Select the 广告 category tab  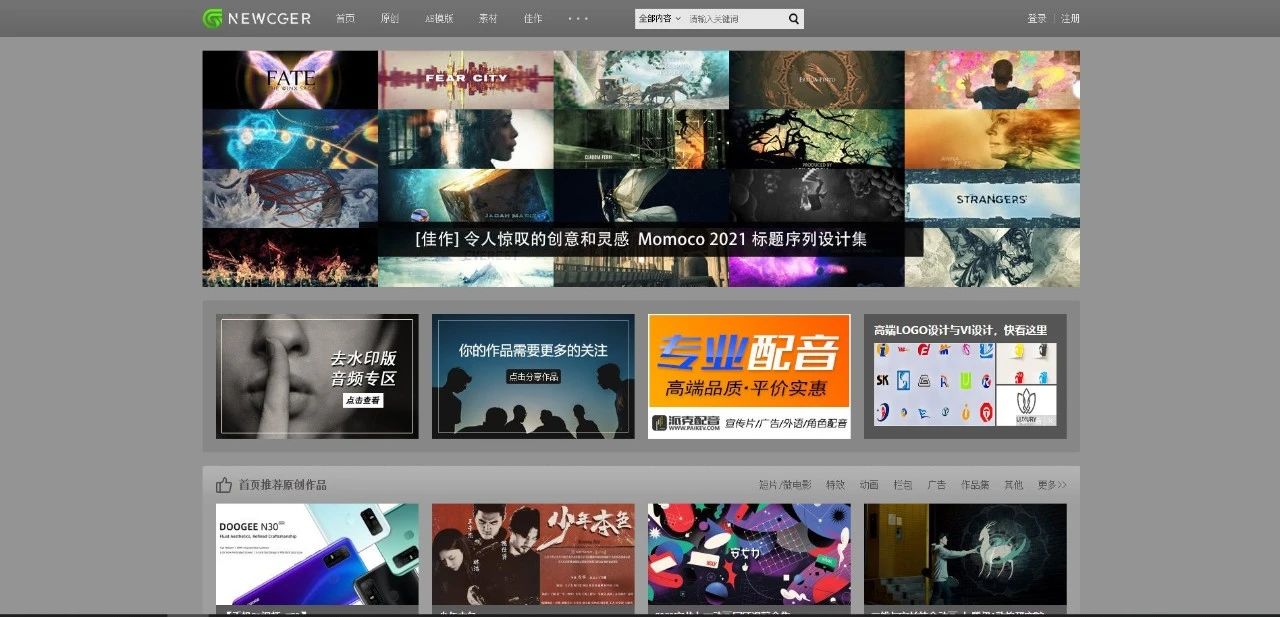[x=937, y=485]
